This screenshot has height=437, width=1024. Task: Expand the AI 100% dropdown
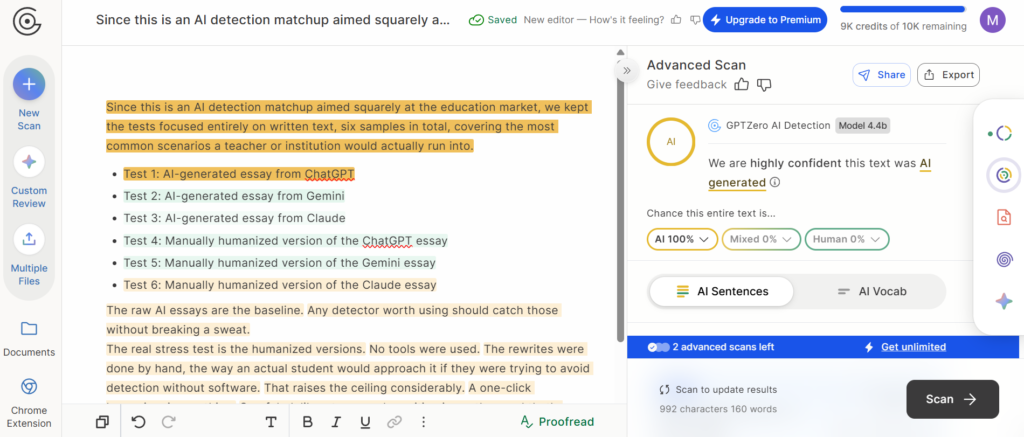pyautogui.click(x=682, y=239)
